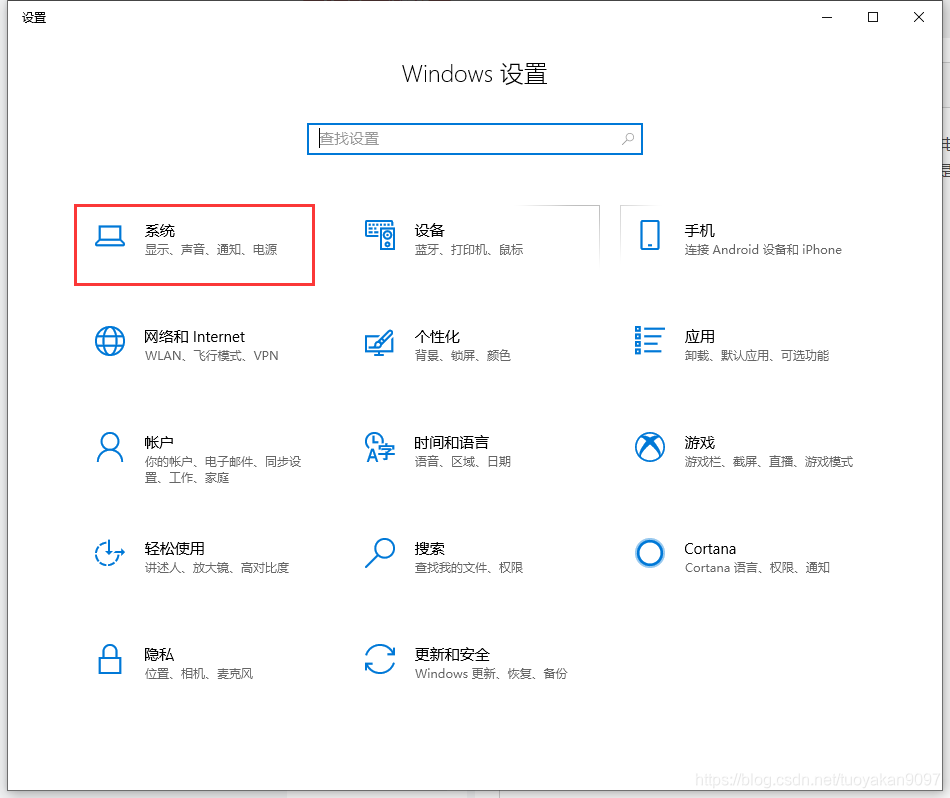950x798 pixels.
Task: Click 背景、锁屏、颜色 description
Action: (463, 356)
